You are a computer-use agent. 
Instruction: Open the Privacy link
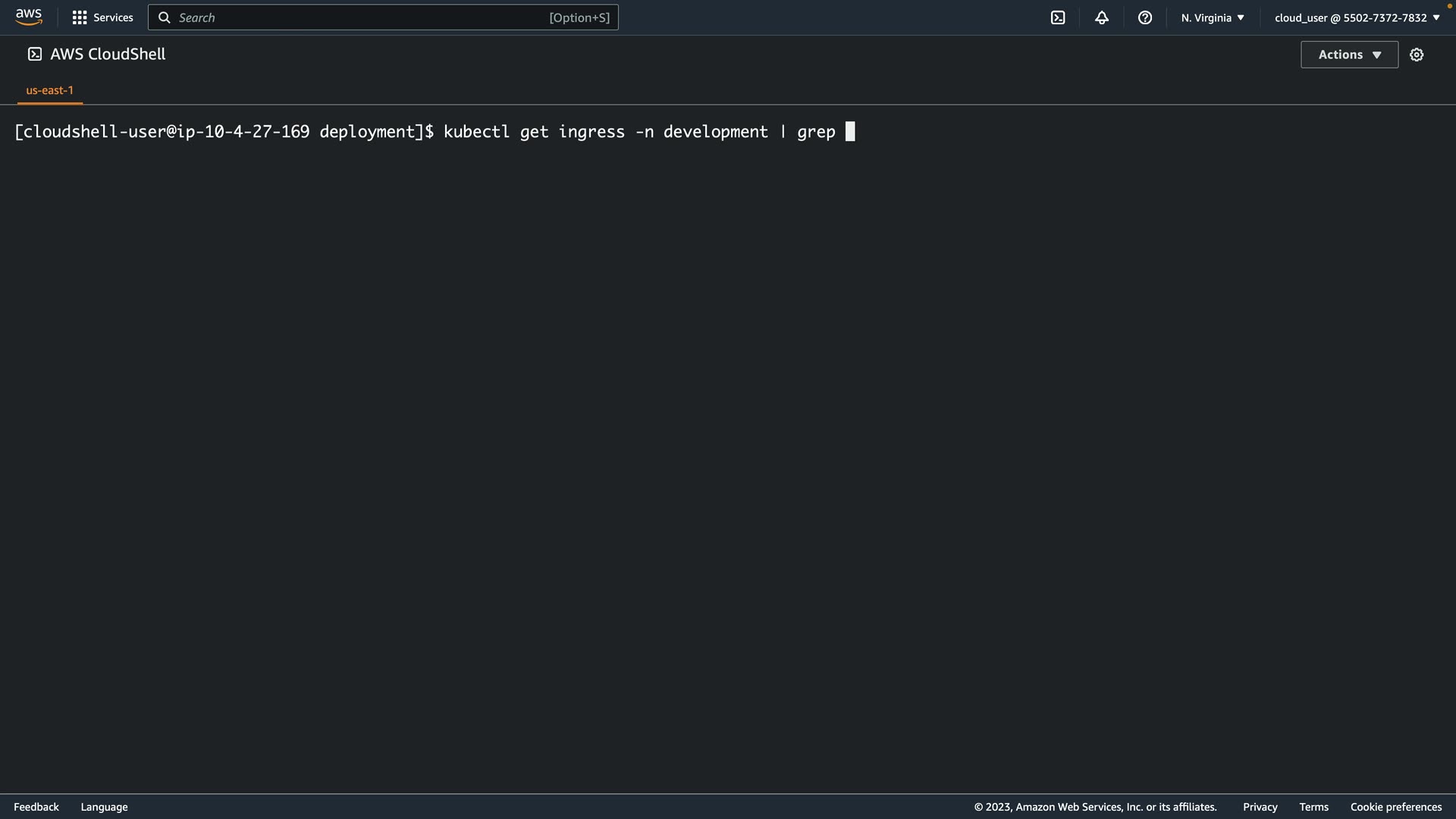pos(1260,807)
